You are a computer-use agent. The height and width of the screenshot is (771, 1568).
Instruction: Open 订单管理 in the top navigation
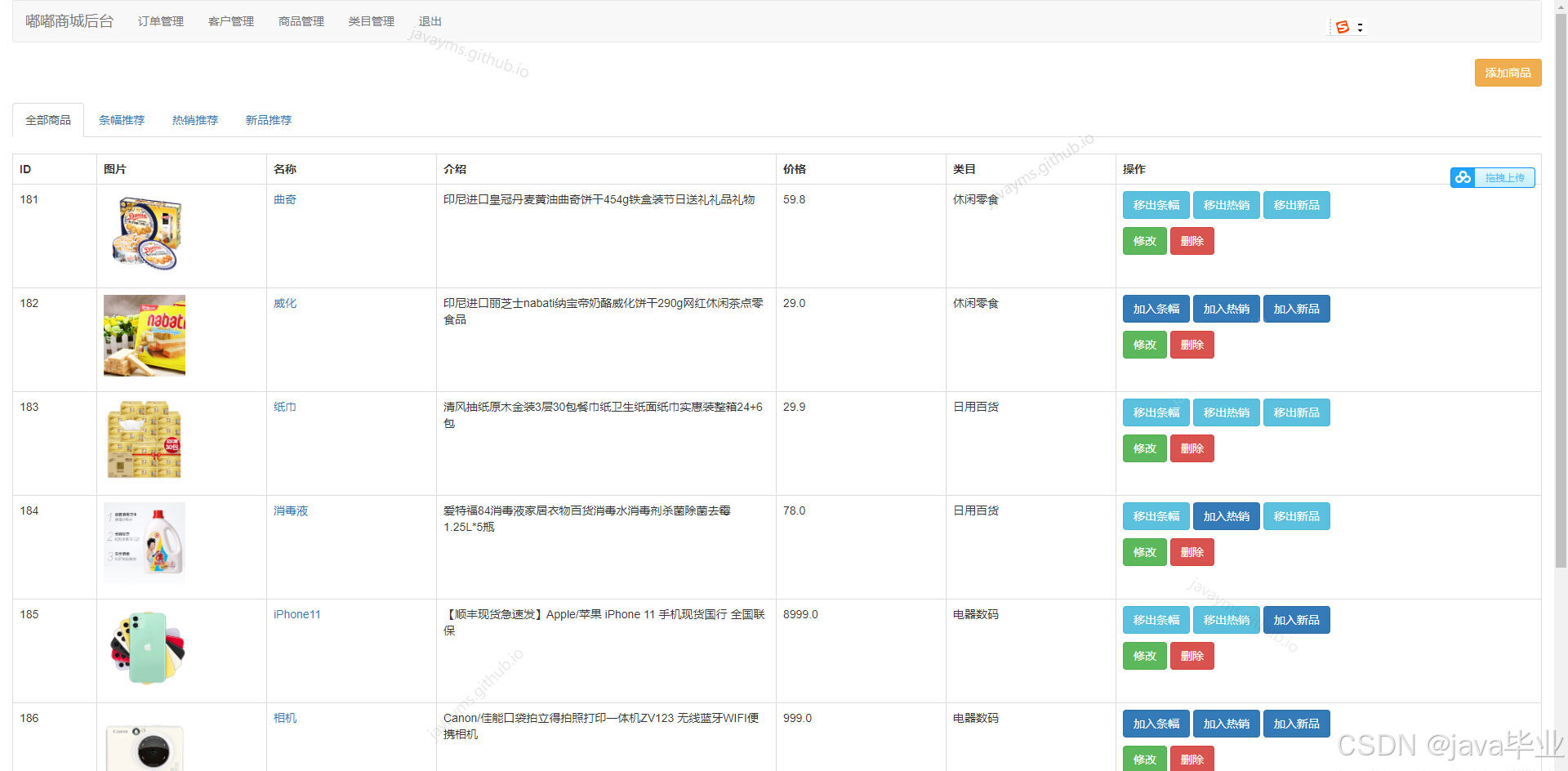pos(161,21)
